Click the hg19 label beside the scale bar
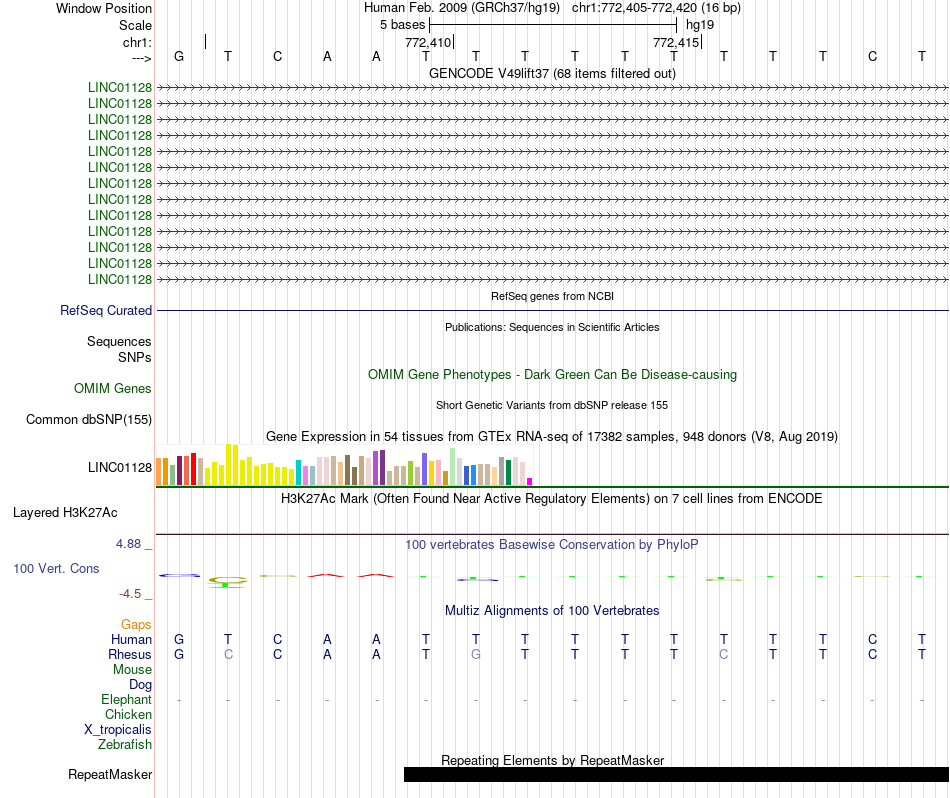950x798 pixels. pos(700,25)
